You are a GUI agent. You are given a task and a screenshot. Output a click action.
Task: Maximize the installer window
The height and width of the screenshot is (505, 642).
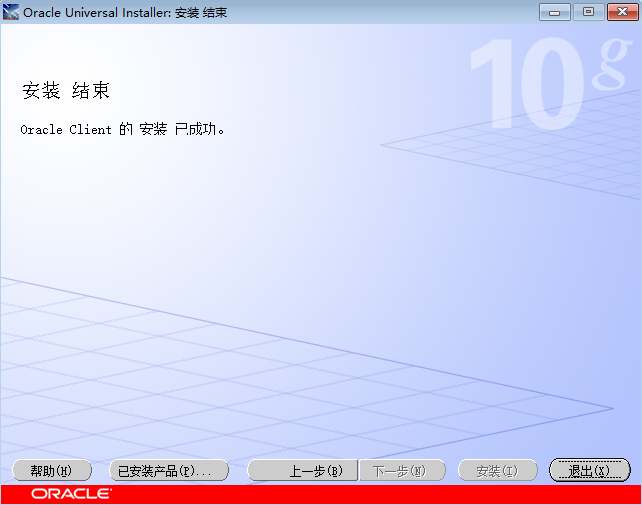tap(588, 12)
